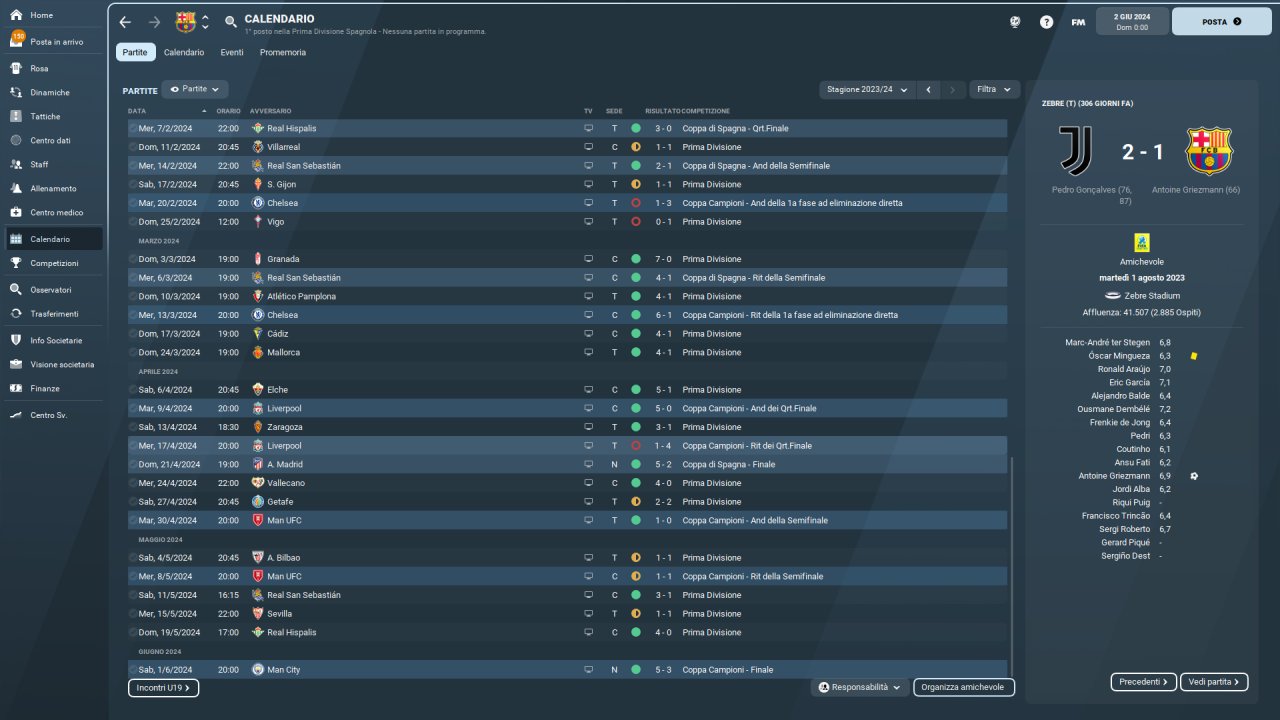The width and height of the screenshot is (1280, 720).
Task: Click the Incontri U19 button
Action: point(163,688)
